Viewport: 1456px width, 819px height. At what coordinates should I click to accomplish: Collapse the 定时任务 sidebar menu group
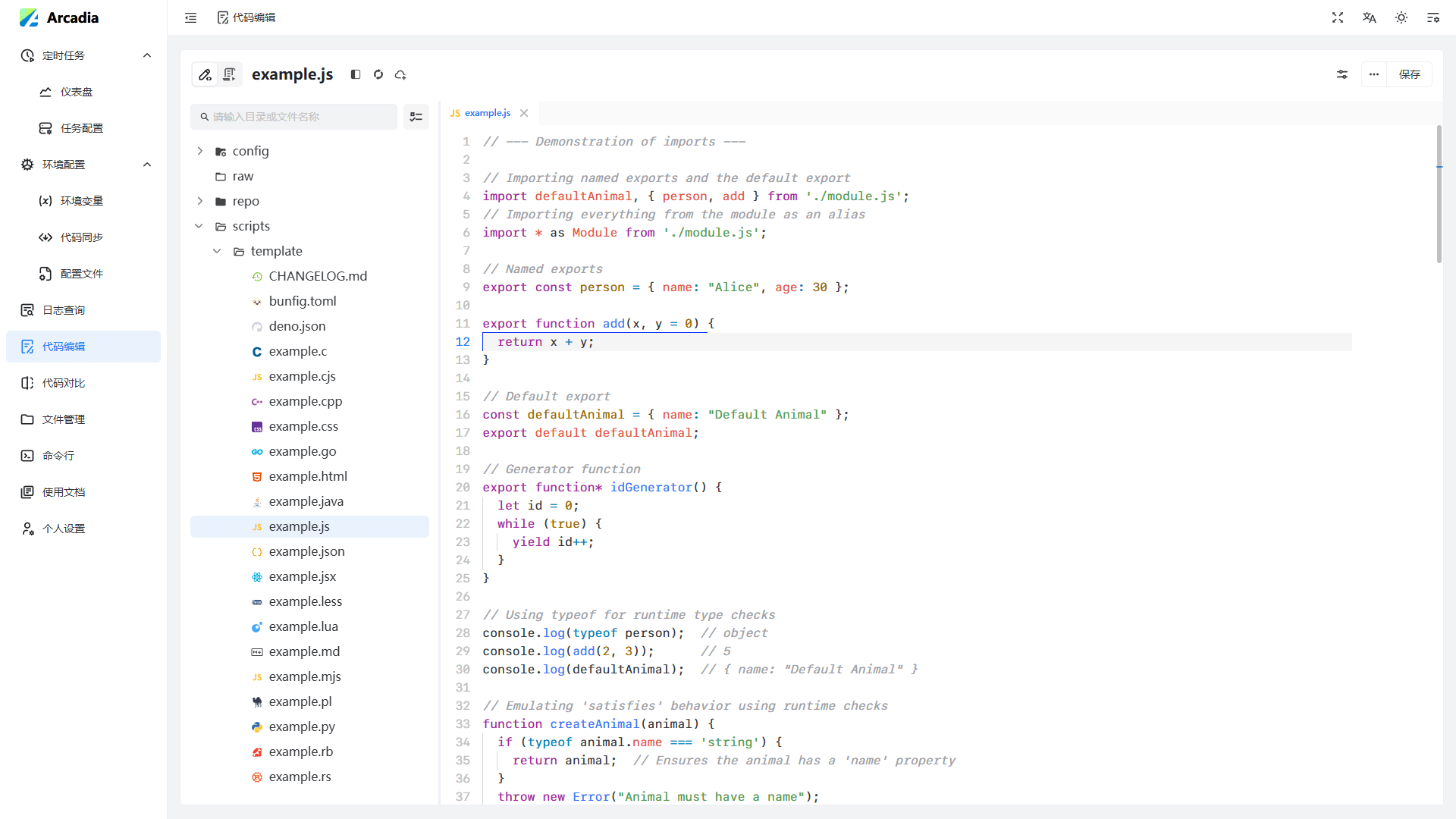coord(147,55)
